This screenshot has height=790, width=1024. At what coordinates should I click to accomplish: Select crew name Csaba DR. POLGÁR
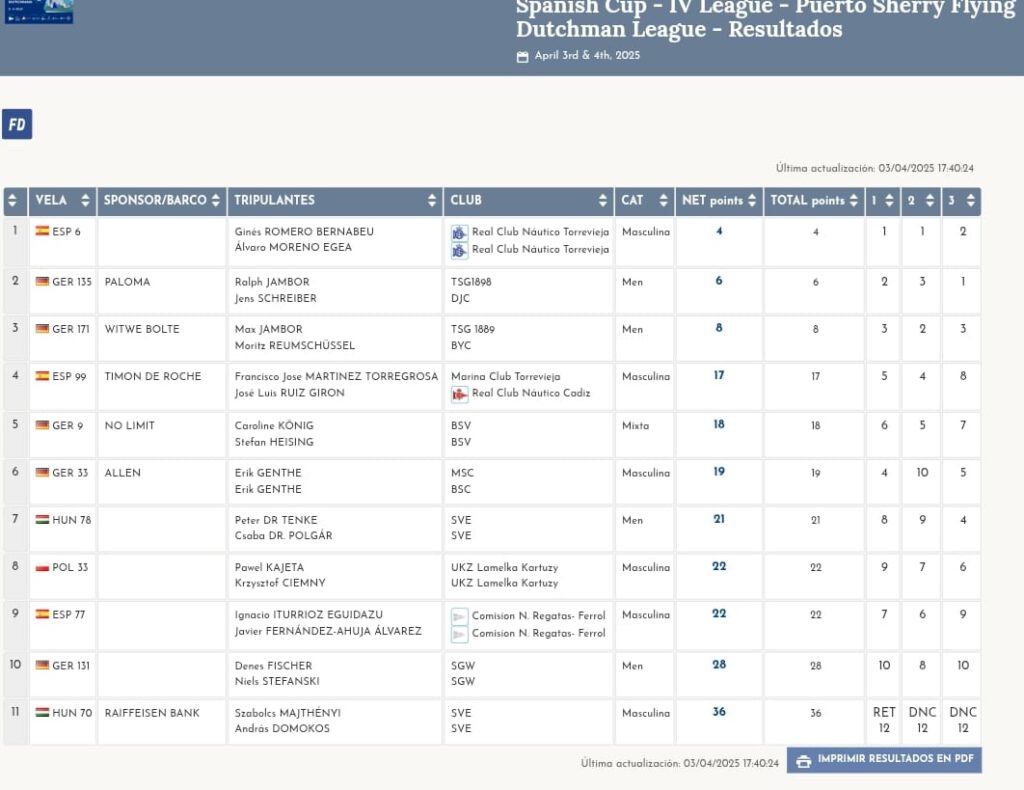click(283, 535)
